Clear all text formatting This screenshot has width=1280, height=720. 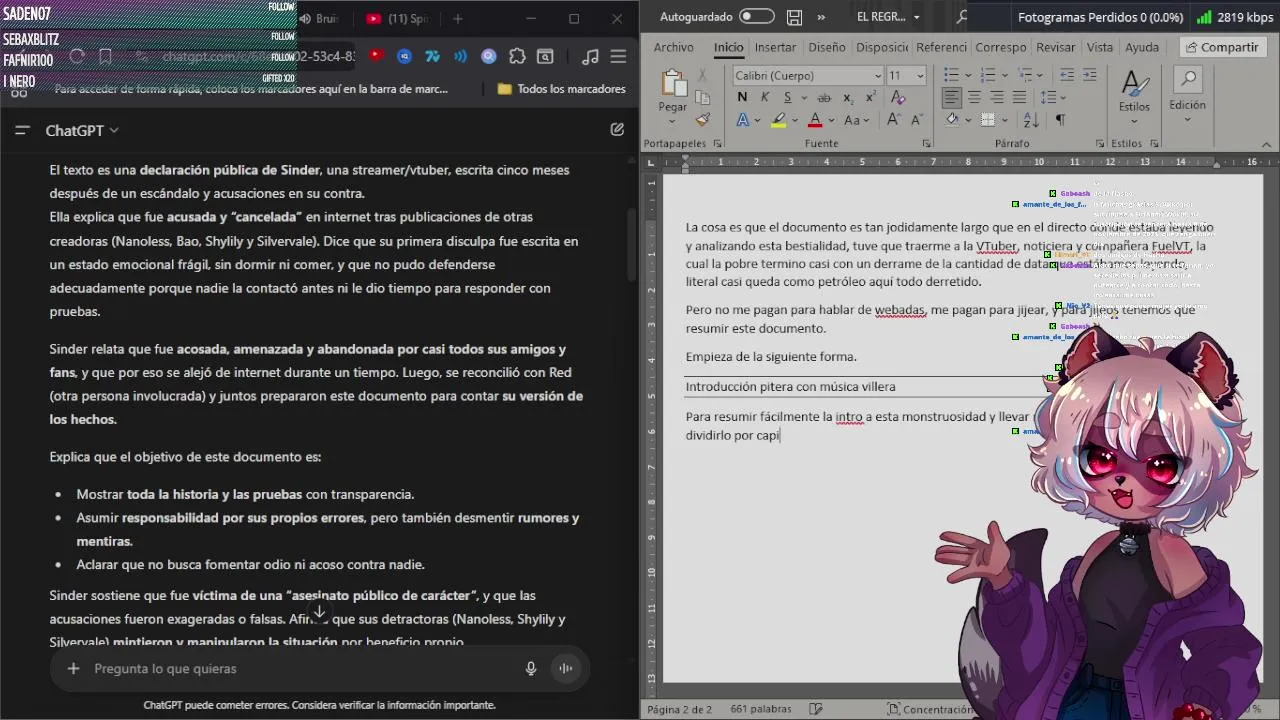click(x=898, y=97)
